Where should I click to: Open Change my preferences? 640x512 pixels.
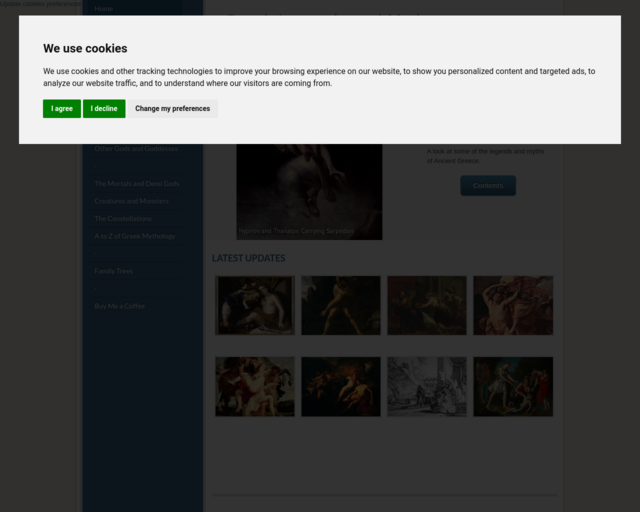173,109
